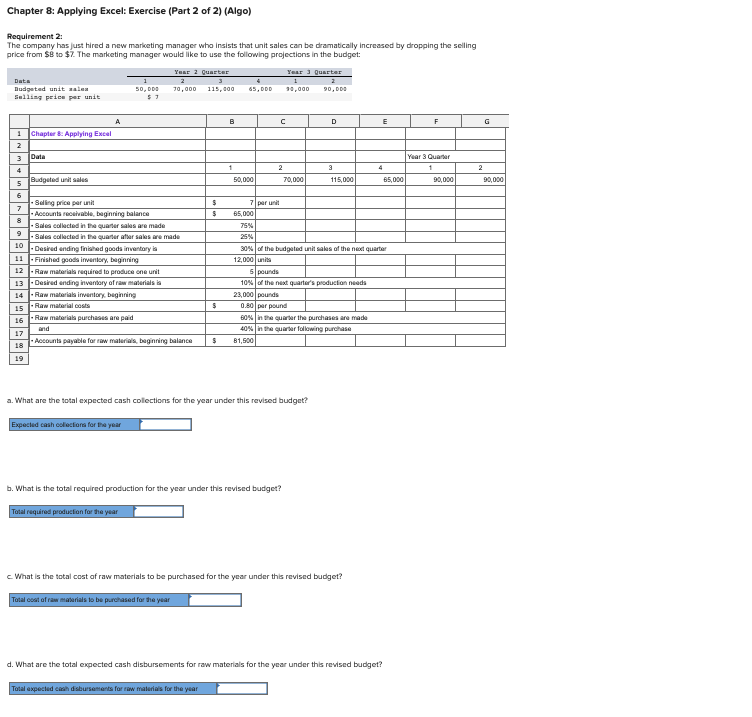Select column B header
Viewport: 752px width, 717px height.
tap(232, 121)
